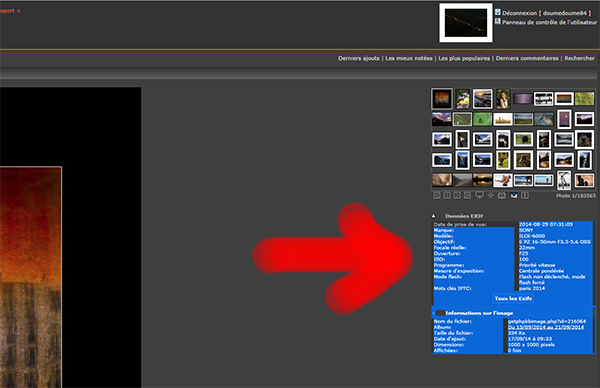Select the purple flowers thumbnail
This screenshot has height=388, width=600.
[x=462, y=99]
